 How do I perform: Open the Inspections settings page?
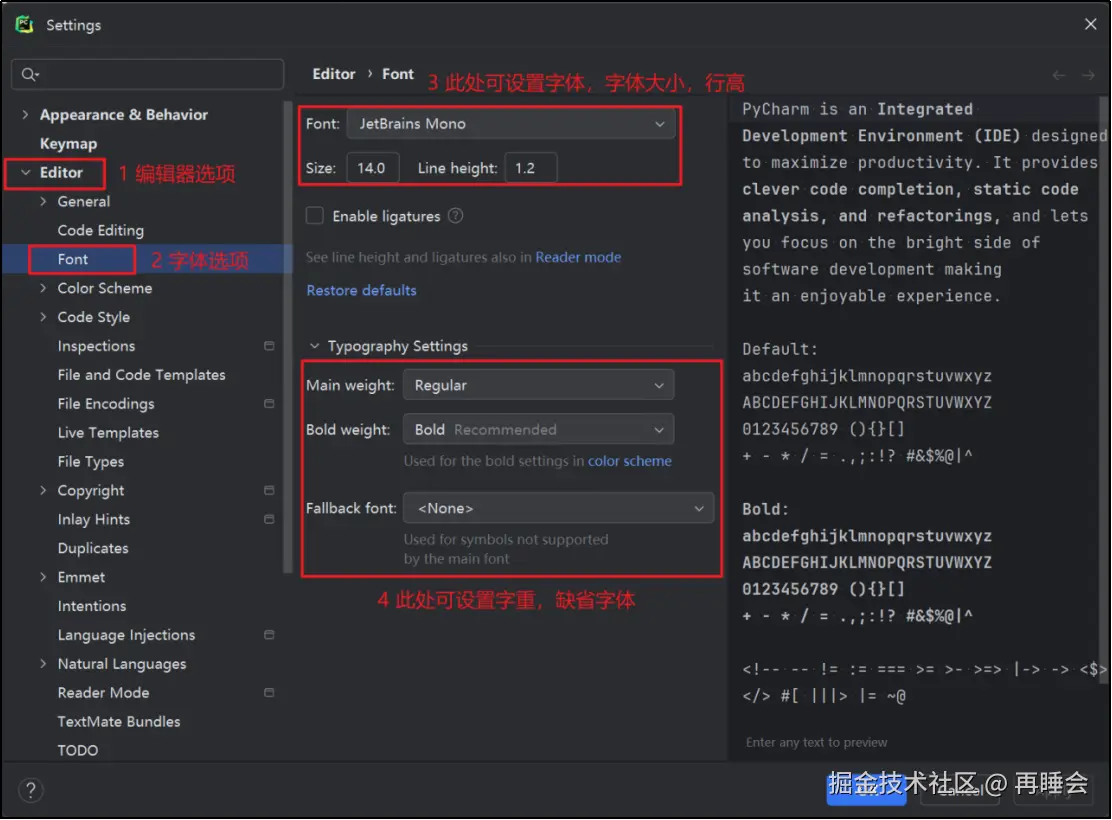point(96,346)
